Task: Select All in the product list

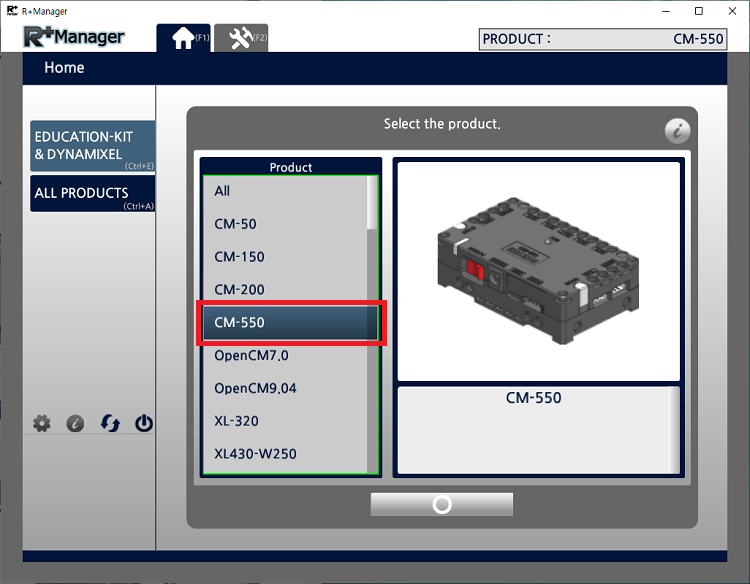Action: click(222, 191)
